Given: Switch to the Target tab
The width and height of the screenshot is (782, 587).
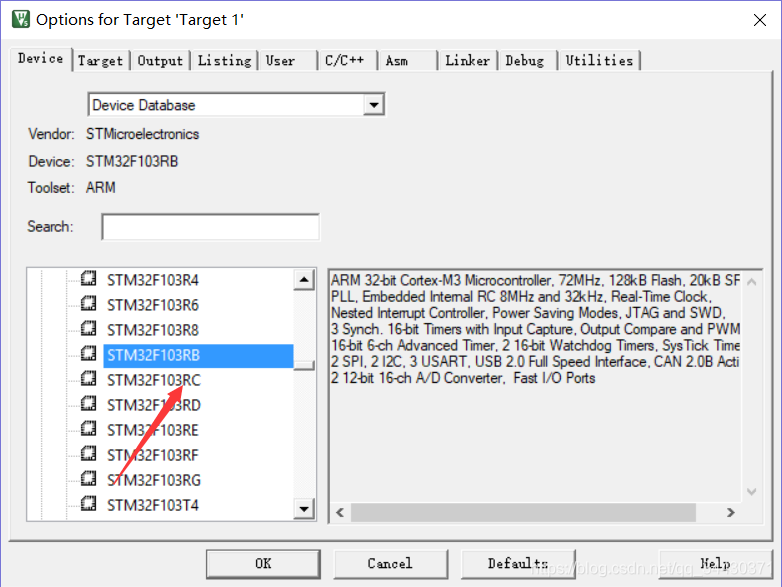Looking at the screenshot, I should click(100, 61).
